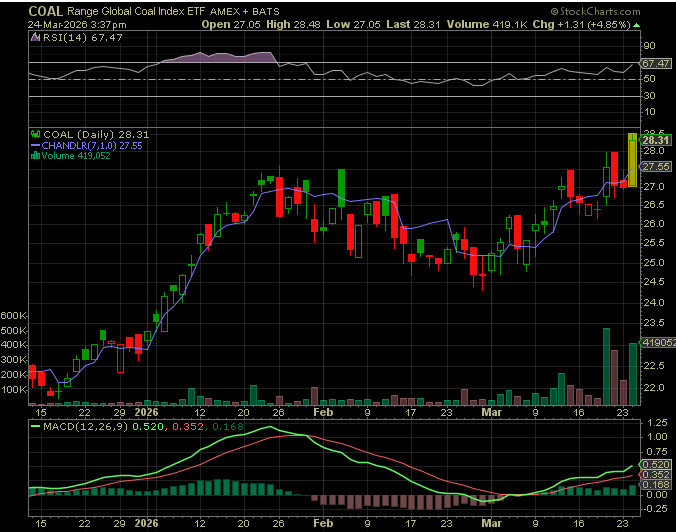Click the AMEX + BATS exchange label
Image resolution: width=676 pixels, height=532 pixels.
(x=245, y=12)
